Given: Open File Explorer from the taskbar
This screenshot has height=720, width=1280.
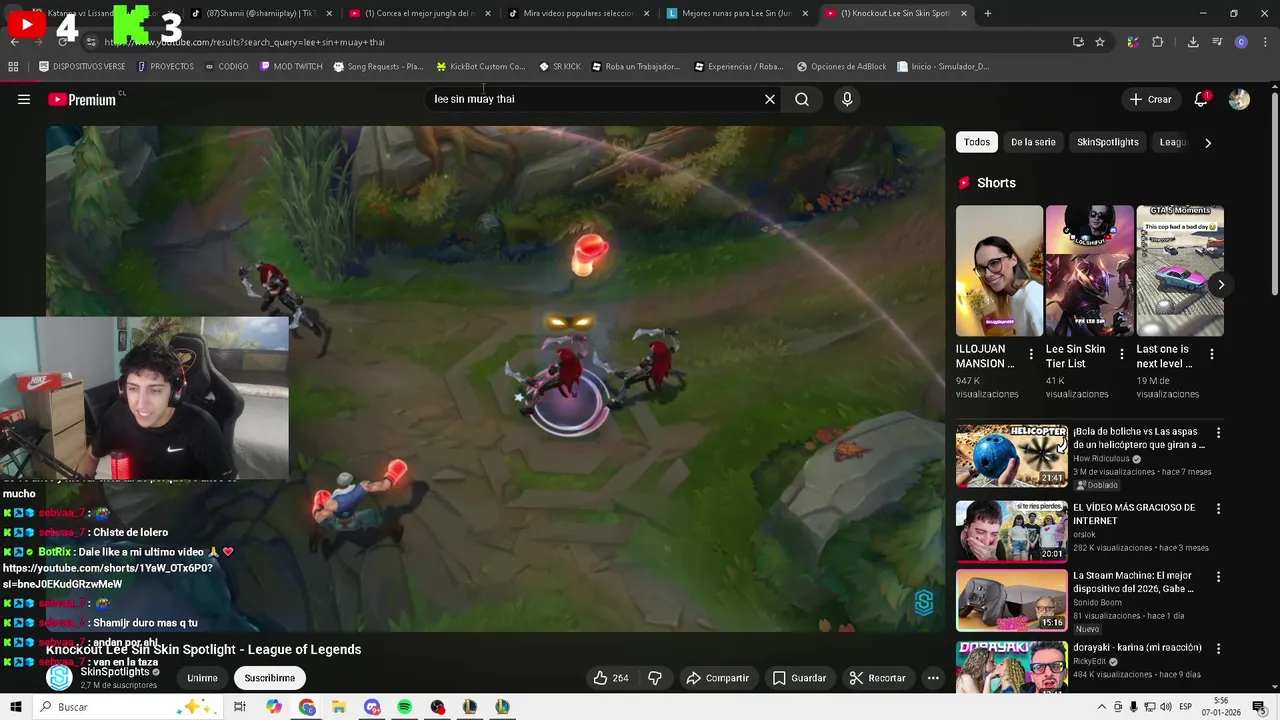Looking at the screenshot, I should (340, 707).
